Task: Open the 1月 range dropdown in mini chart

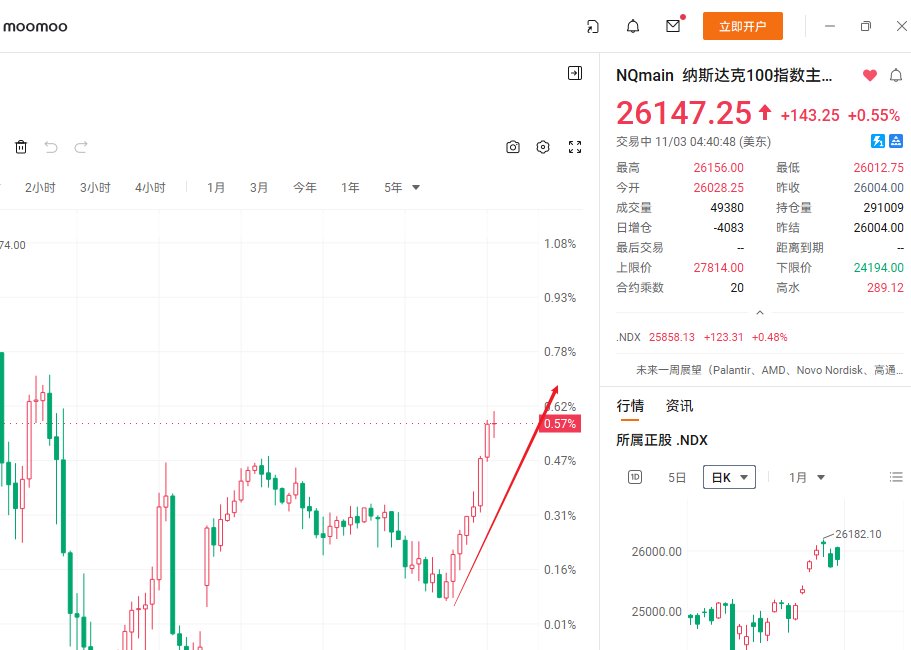Action: tap(806, 477)
